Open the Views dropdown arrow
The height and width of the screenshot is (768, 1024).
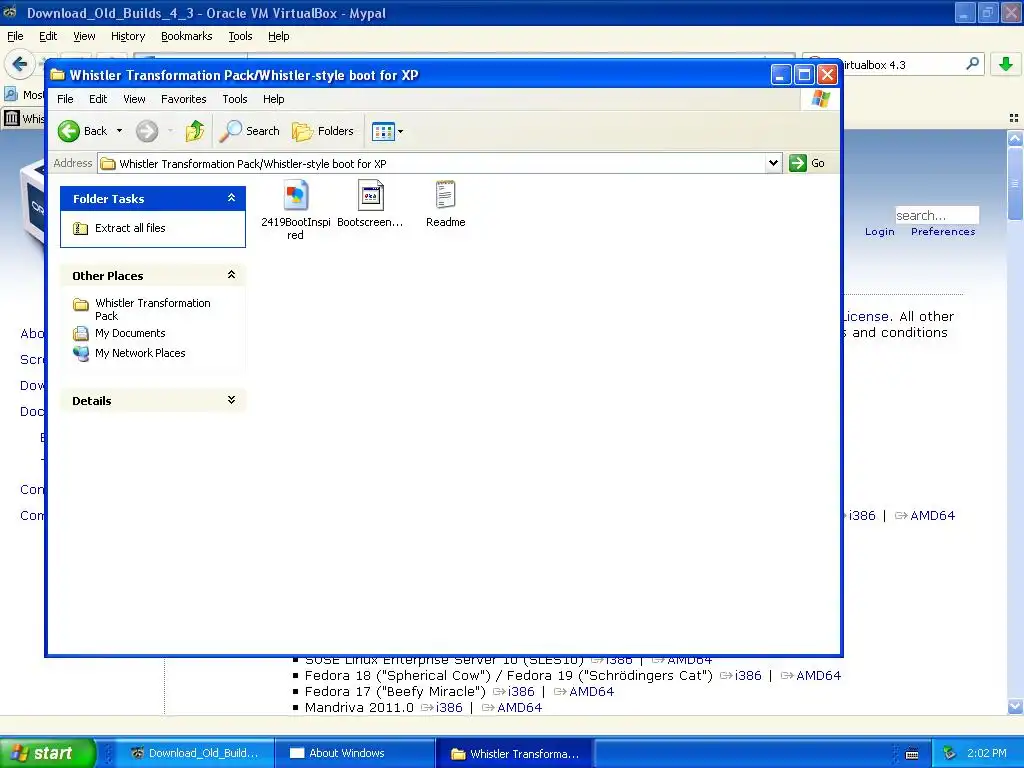[400, 131]
